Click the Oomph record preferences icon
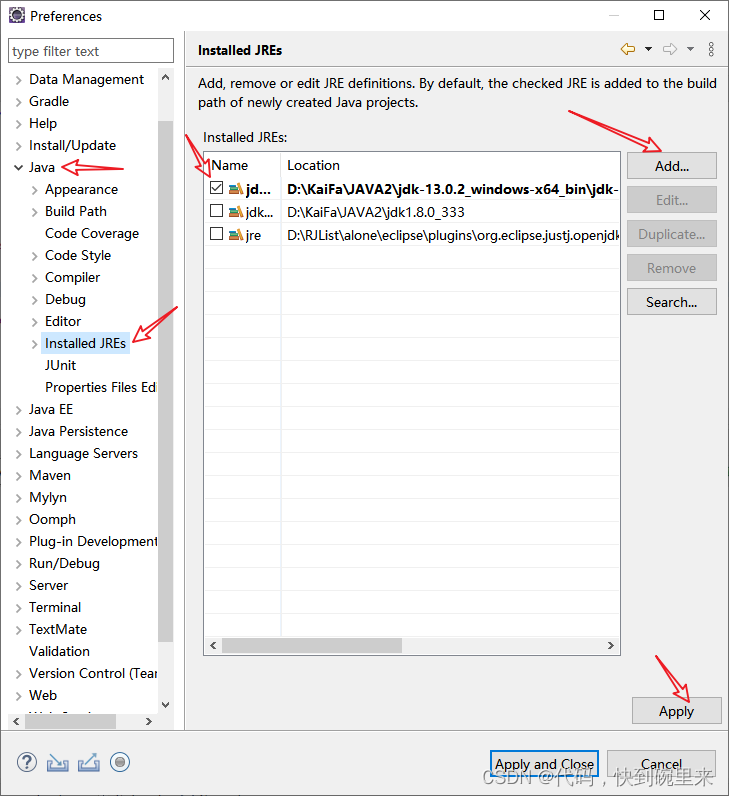The image size is (729, 796). 120,762
